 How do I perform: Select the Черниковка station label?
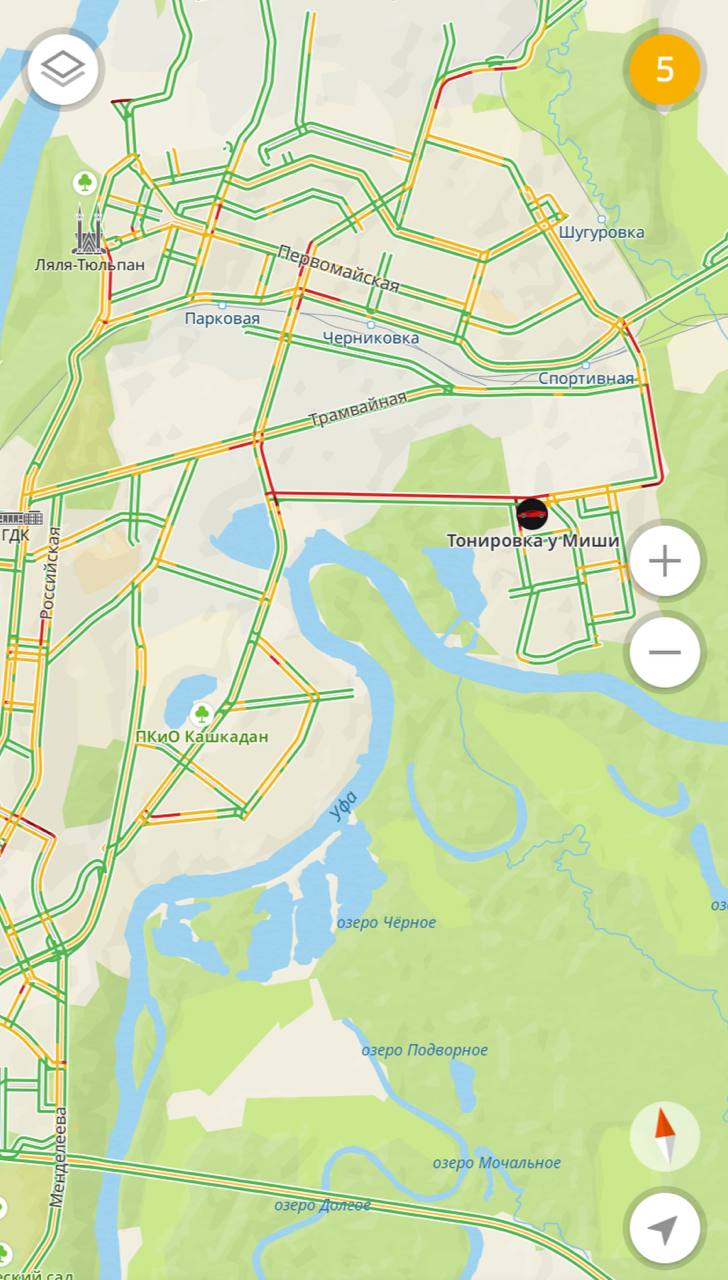pyautogui.click(x=371, y=338)
